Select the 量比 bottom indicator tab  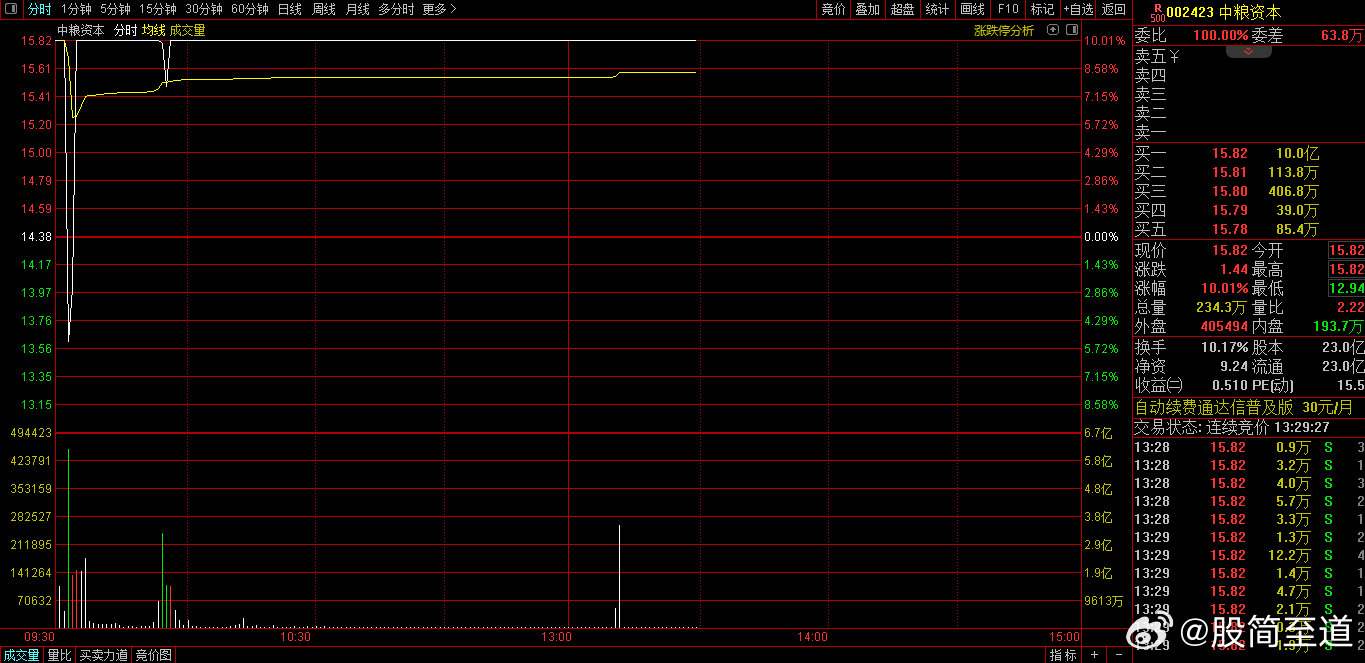(x=59, y=655)
